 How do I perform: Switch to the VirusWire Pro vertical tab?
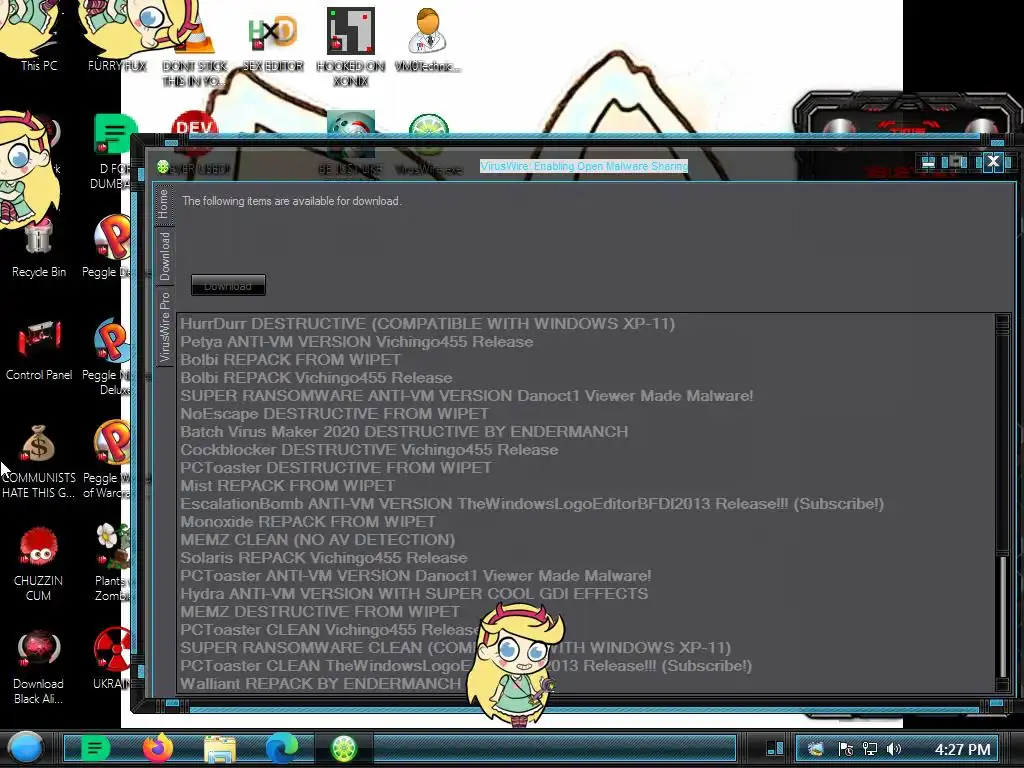click(x=164, y=328)
